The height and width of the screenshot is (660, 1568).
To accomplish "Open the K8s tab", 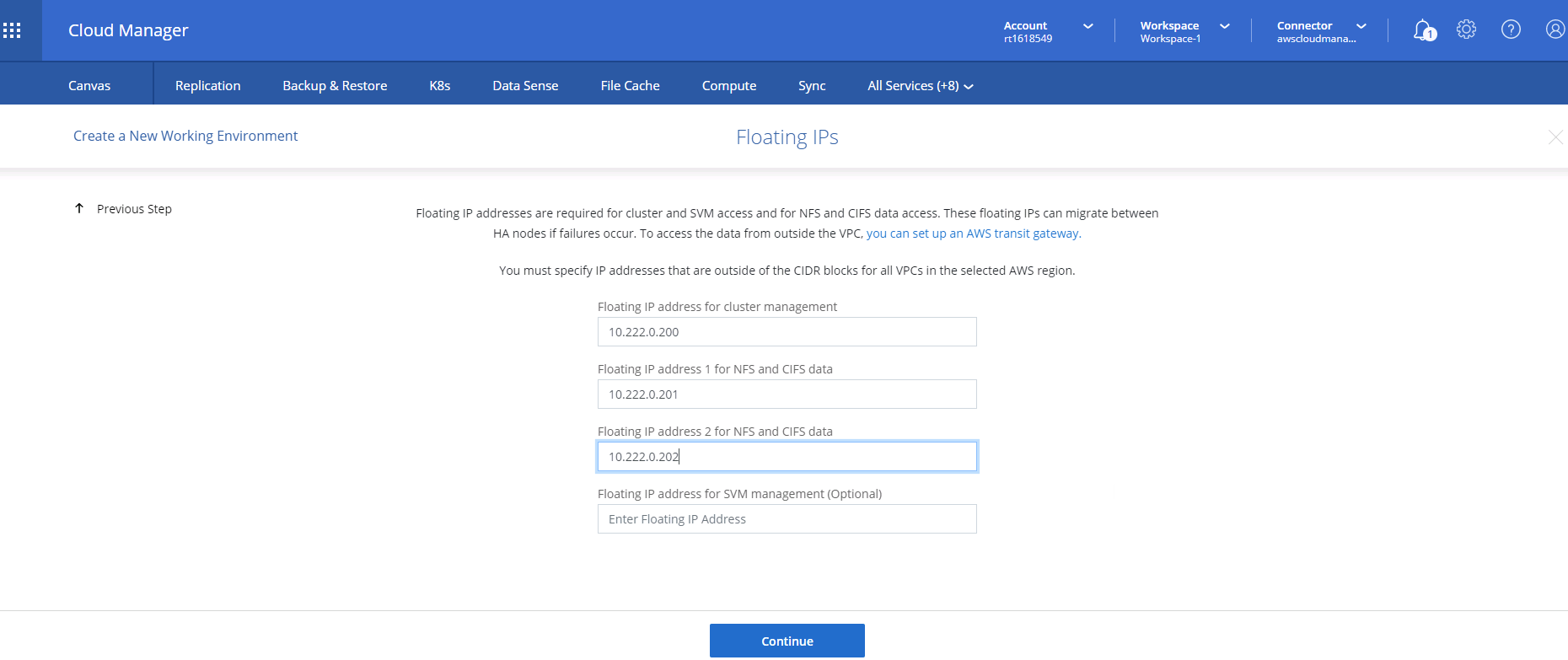I will click(440, 86).
